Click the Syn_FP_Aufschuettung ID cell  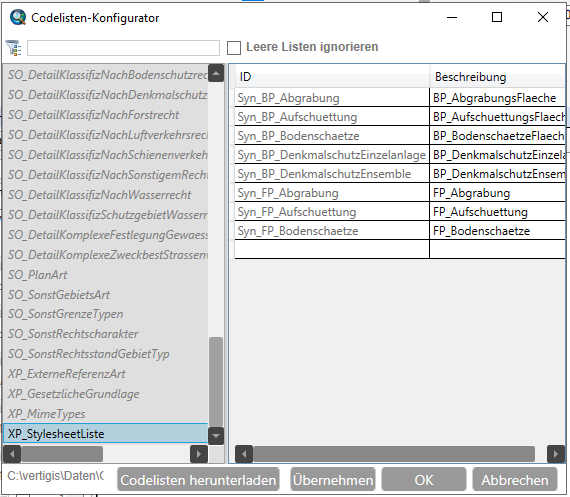(x=332, y=211)
